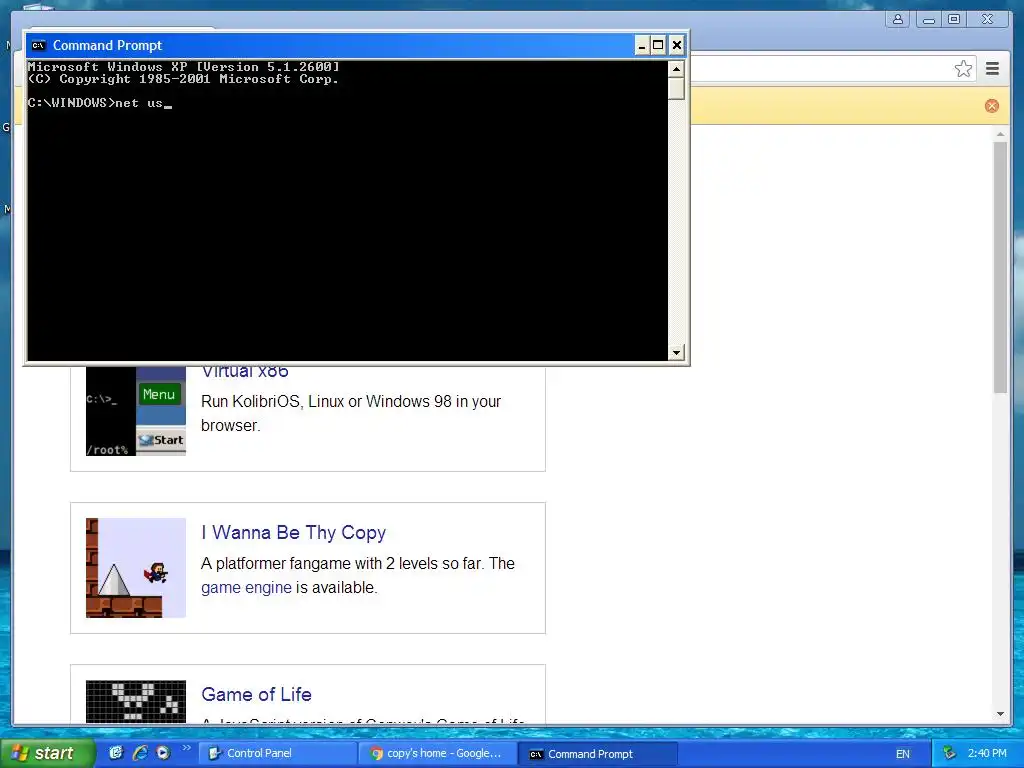1024x768 pixels.
Task: Click the 2:40 PM clock
Action: [987, 754]
